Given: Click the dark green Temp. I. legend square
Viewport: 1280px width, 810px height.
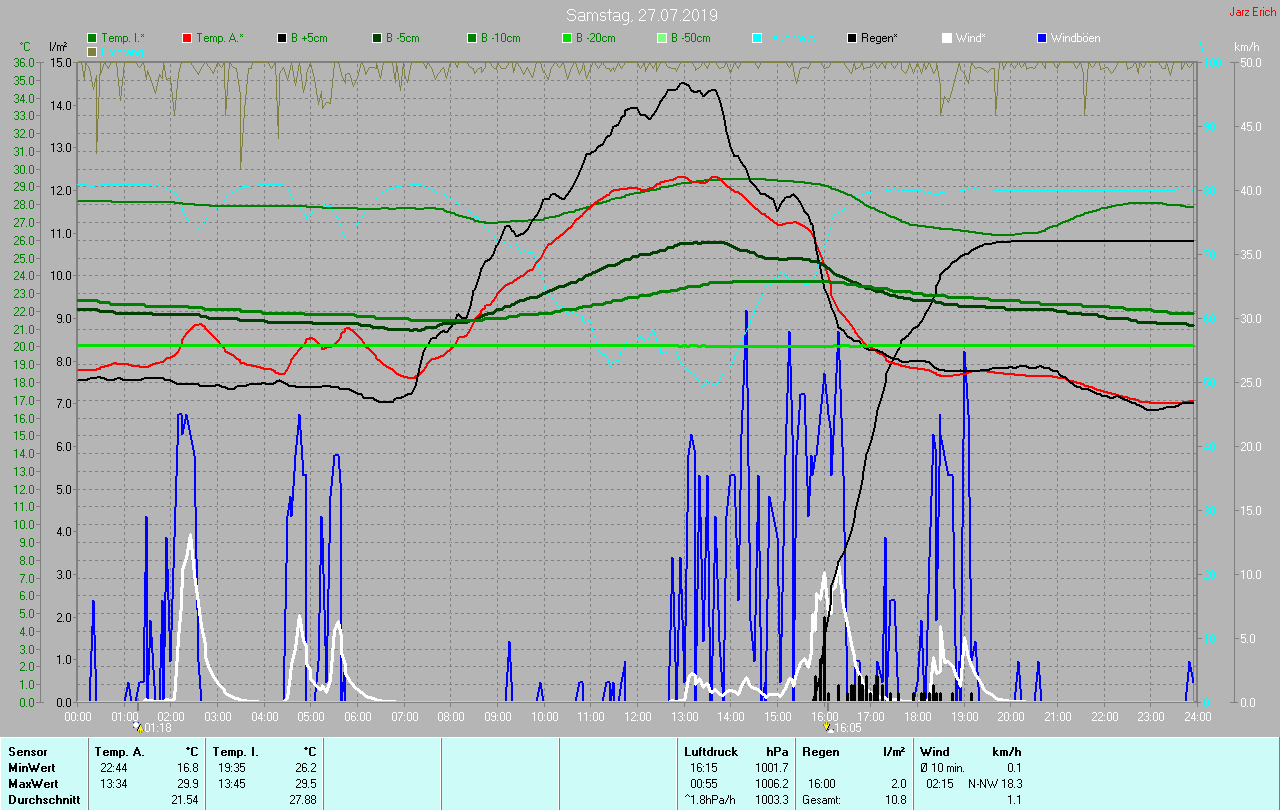Looking at the screenshot, I should pyautogui.click(x=92, y=38).
